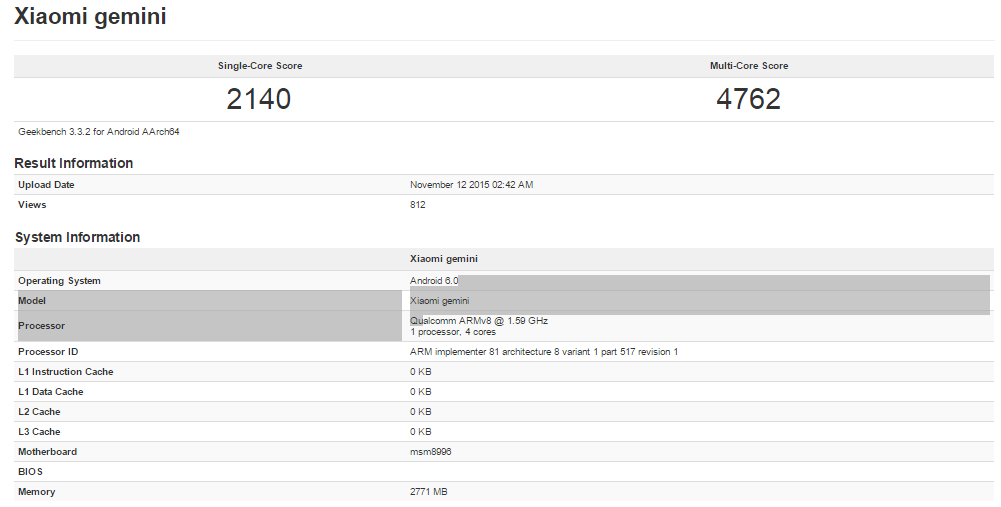The image size is (1001, 507).
Task: Click the Result Information heading
Action: [x=73, y=163]
